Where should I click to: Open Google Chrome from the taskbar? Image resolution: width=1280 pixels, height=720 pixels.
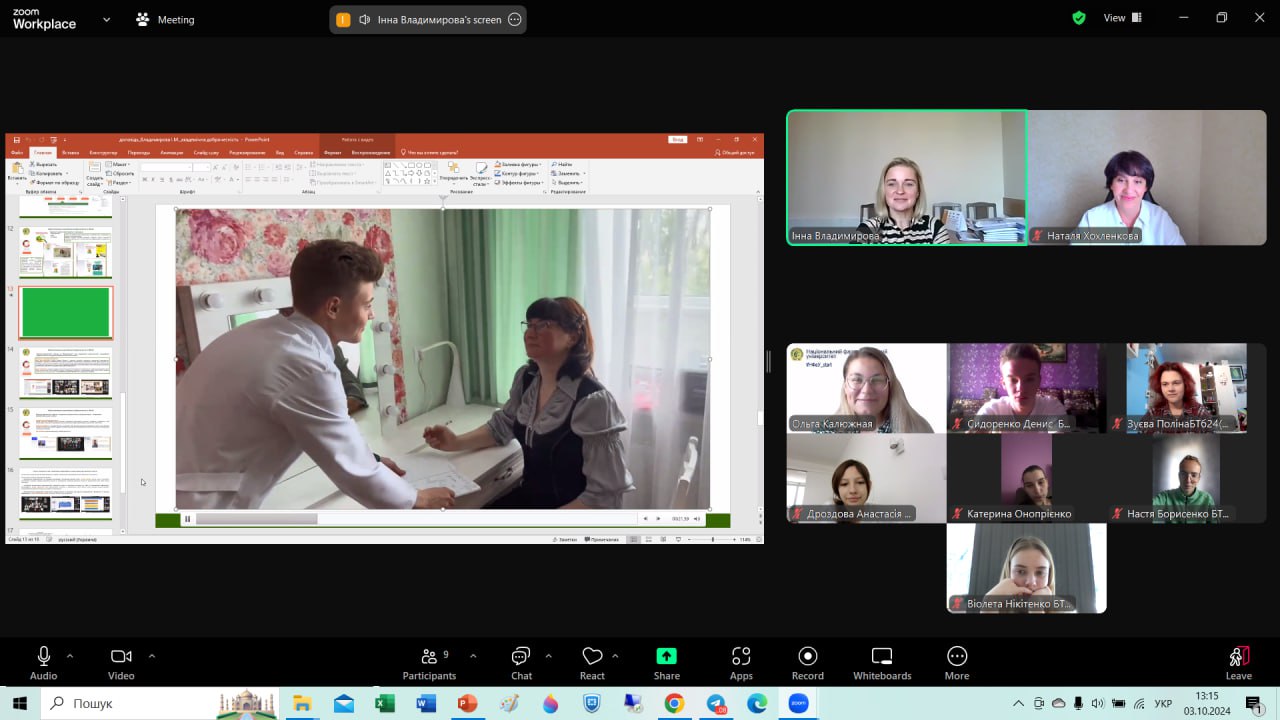click(x=674, y=703)
